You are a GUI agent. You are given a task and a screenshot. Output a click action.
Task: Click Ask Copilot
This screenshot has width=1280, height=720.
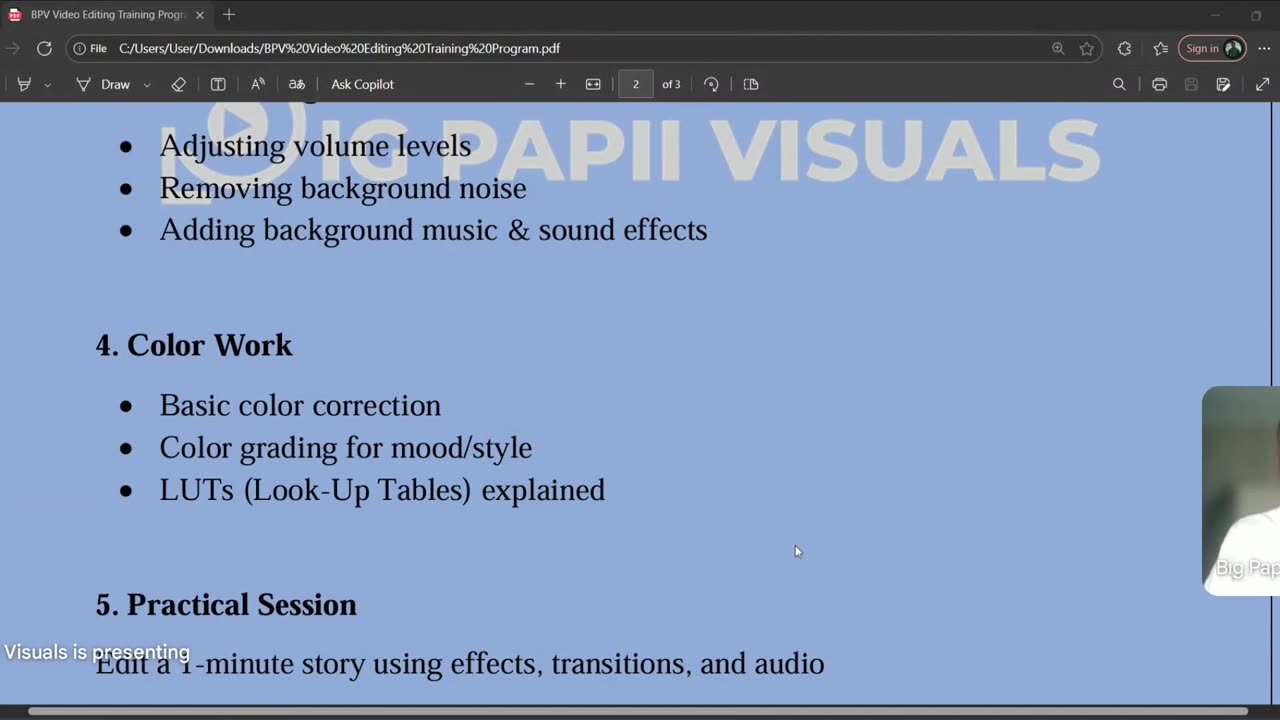coord(363,85)
